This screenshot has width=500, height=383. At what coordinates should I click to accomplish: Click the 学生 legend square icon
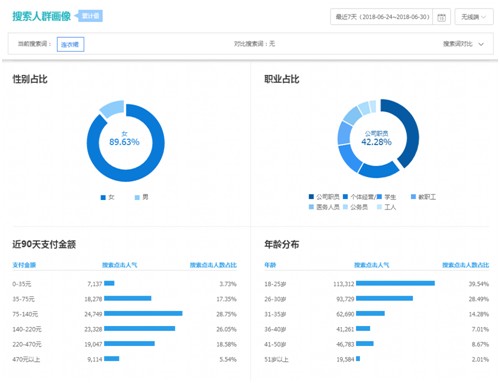tap(379, 197)
